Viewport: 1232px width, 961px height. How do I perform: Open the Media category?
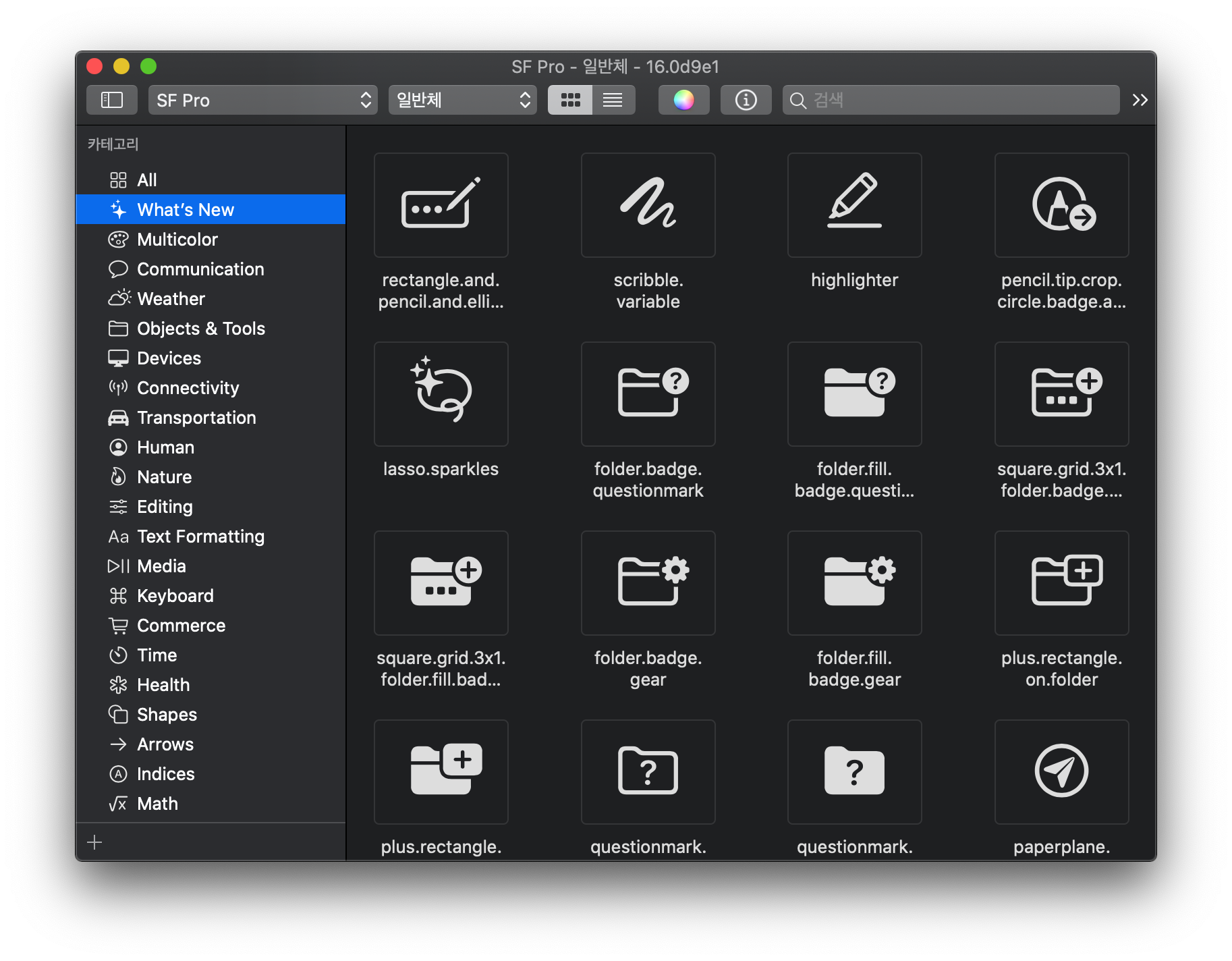click(x=211, y=566)
